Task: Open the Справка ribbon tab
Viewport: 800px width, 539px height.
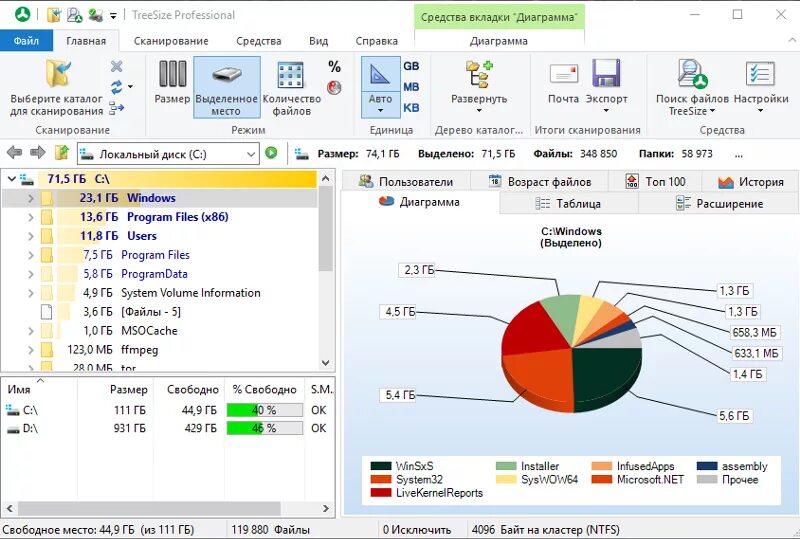Action: point(377,41)
